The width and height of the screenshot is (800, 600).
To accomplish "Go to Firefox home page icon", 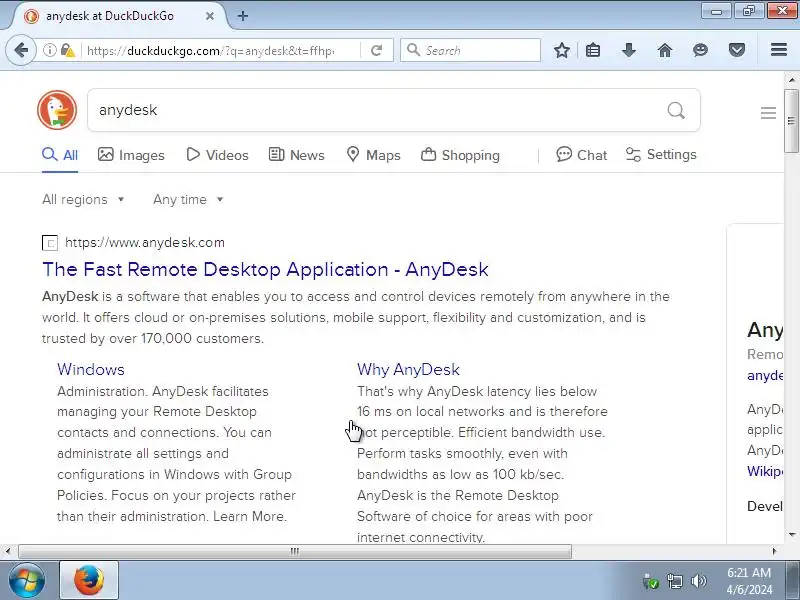I will 665,50.
